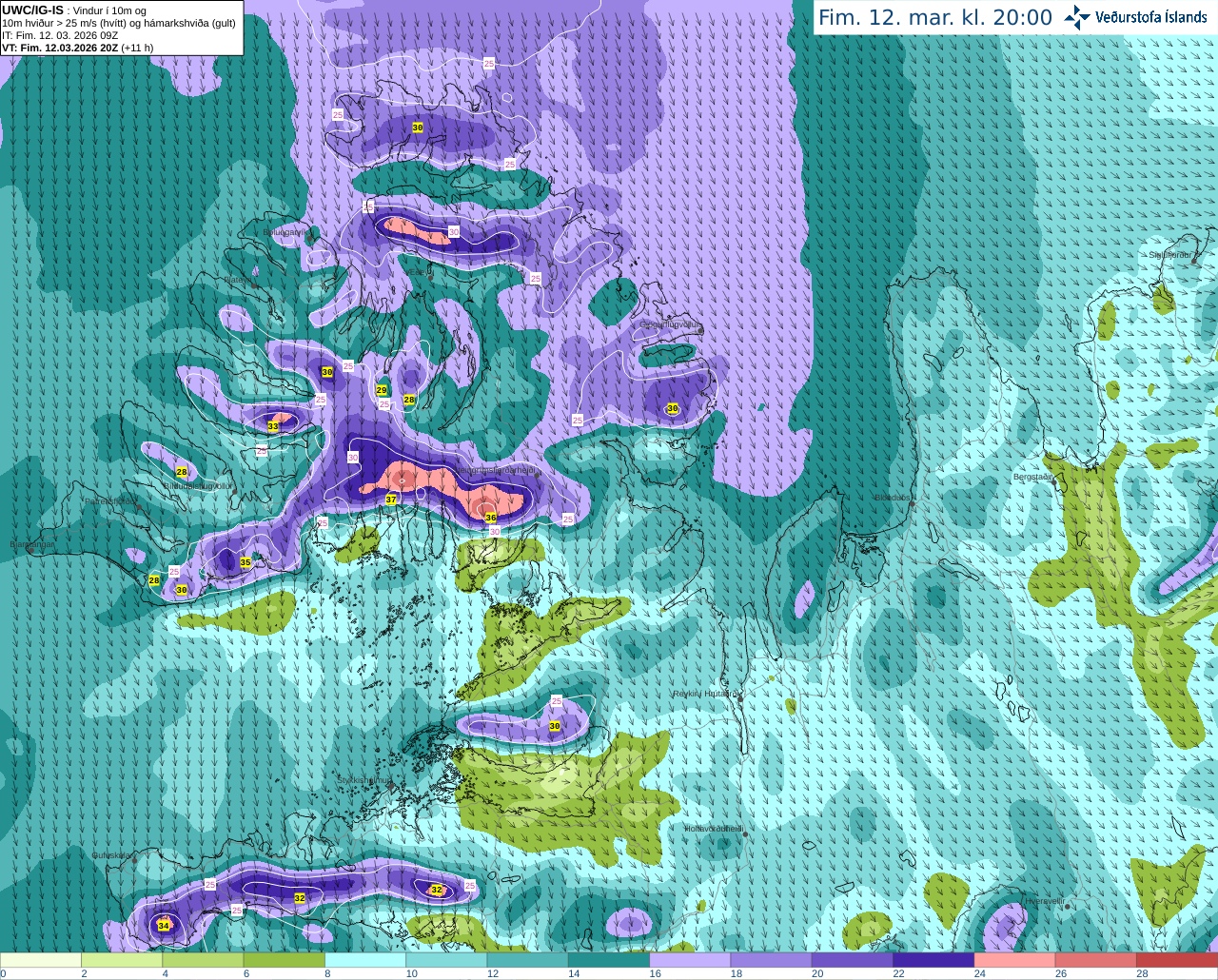Viewport: 1218px width, 980px height.
Task: Click the Bíldudalsflugvöllur station label
Action: [x=199, y=485]
